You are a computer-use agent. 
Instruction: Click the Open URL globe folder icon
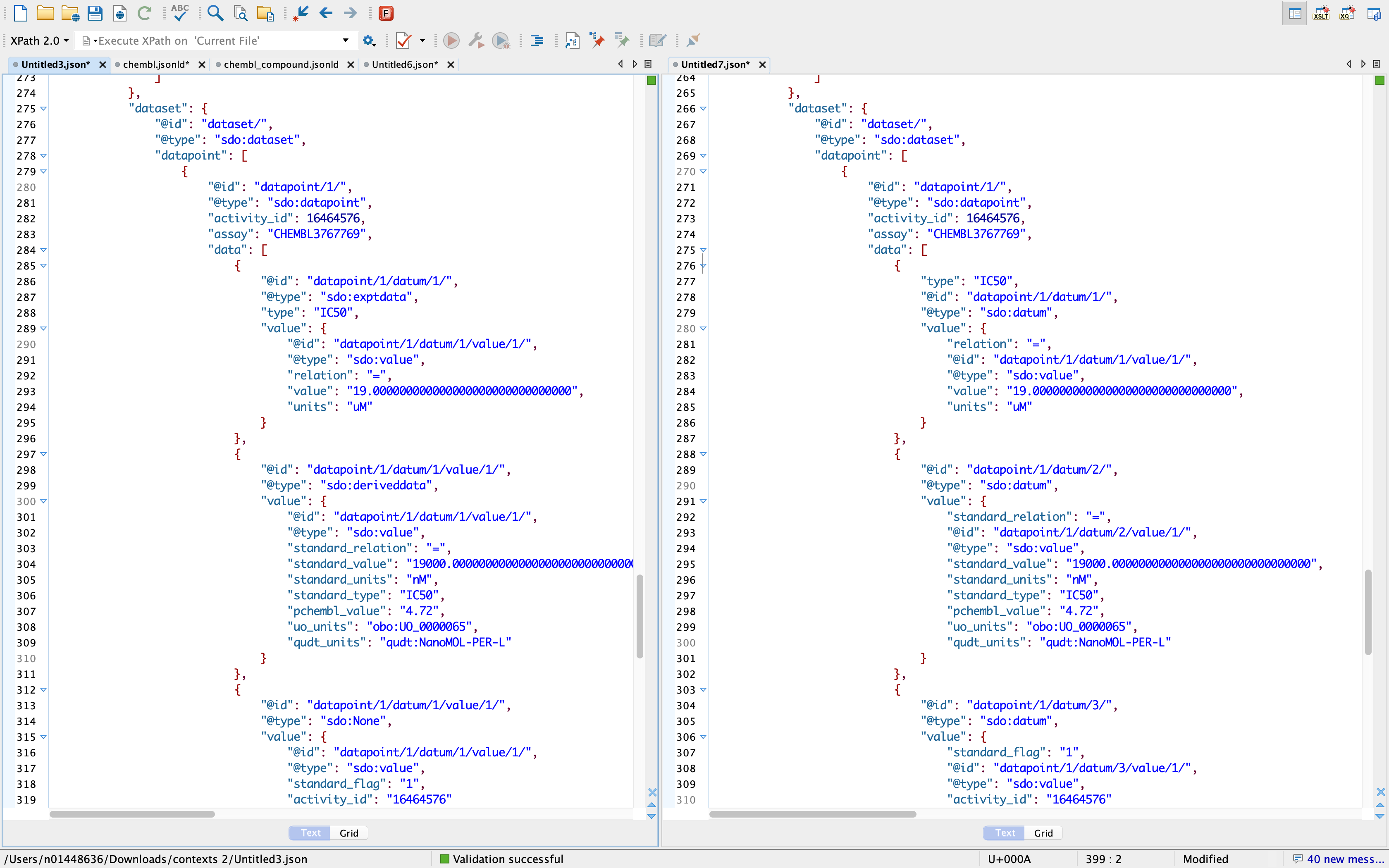[x=70, y=13]
